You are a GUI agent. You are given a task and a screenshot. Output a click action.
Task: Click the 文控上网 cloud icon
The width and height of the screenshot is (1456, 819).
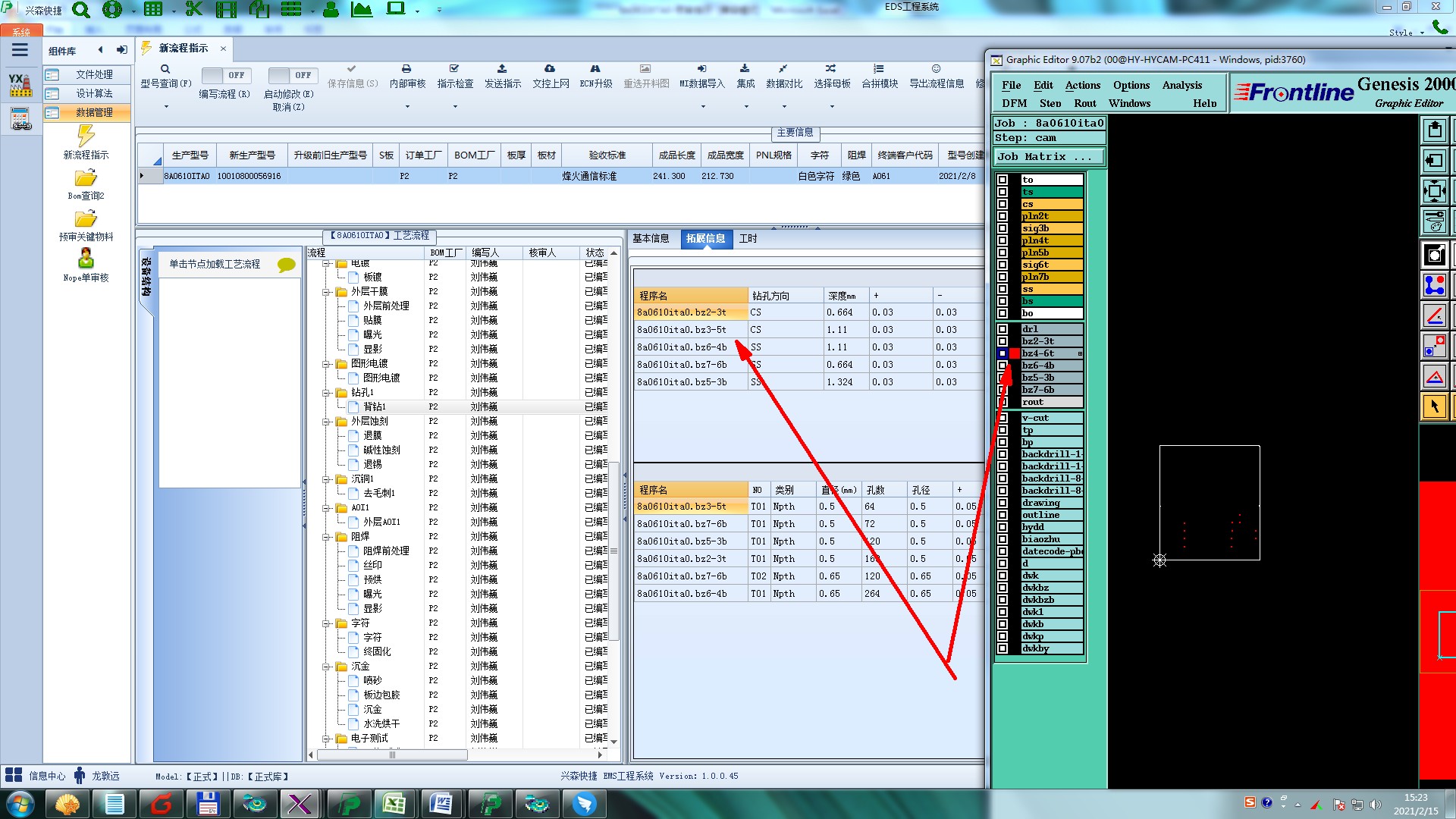coord(550,69)
